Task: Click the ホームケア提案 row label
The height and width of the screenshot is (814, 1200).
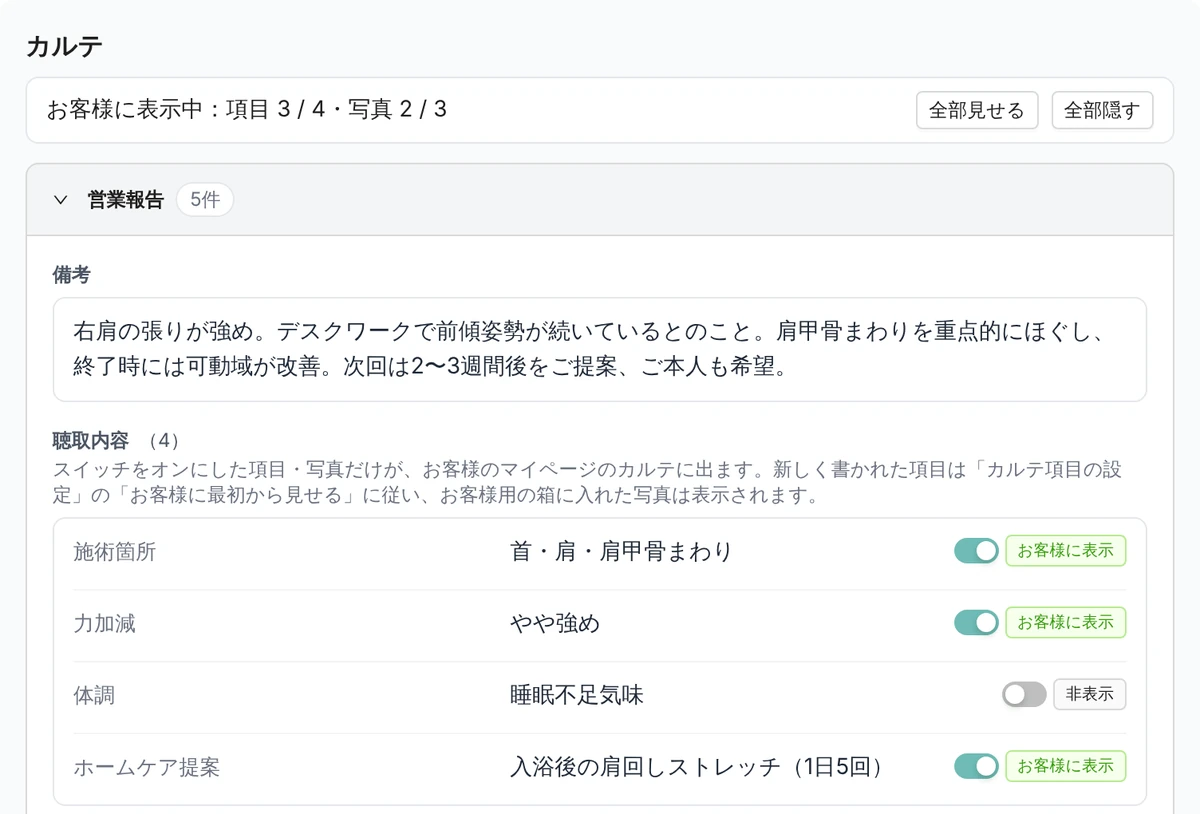Action: (x=147, y=767)
